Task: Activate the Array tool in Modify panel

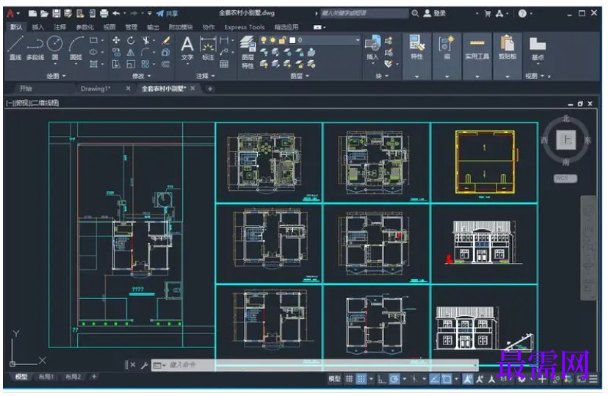Action: [x=145, y=64]
